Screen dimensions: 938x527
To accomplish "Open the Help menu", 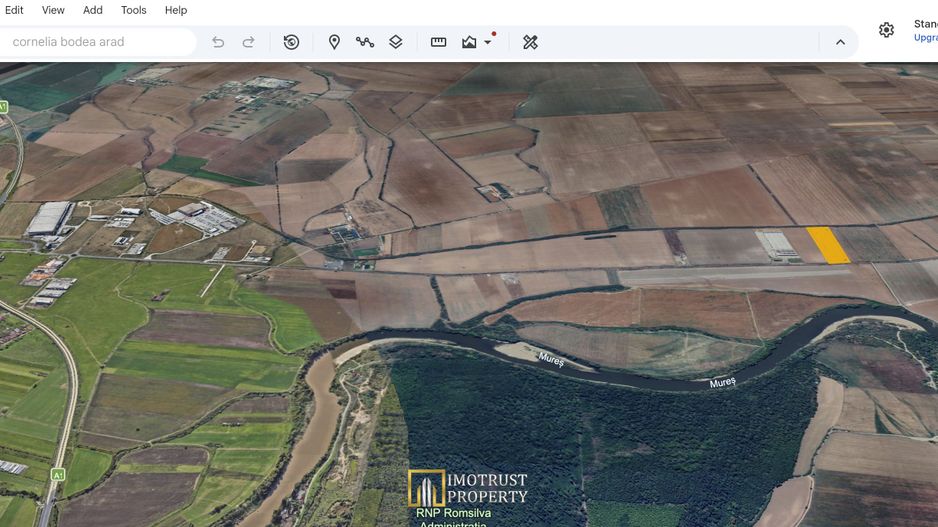I will pos(176,10).
